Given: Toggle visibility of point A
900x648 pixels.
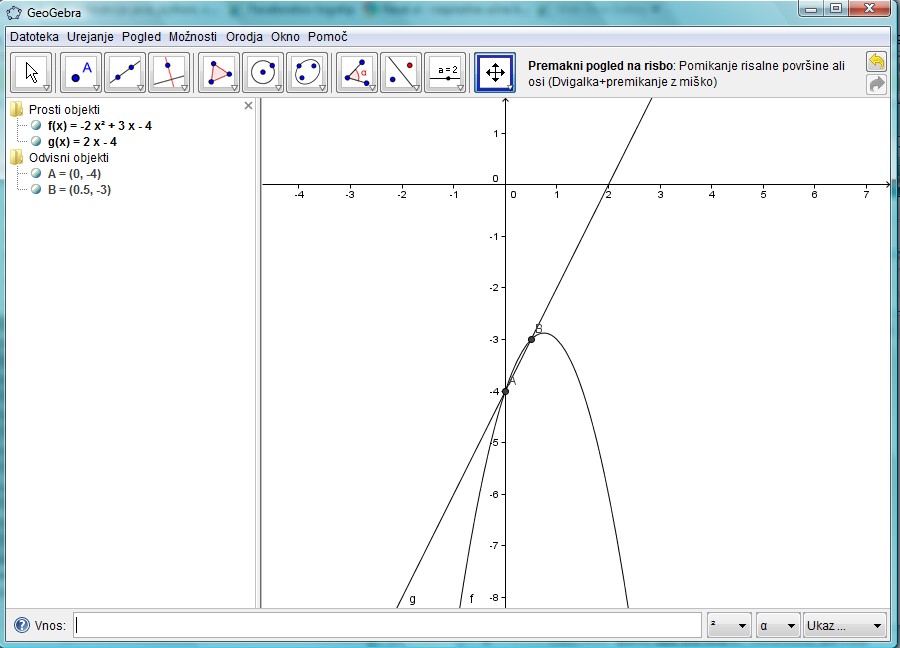Looking at the screenshot, I should (x=37, y=173).
